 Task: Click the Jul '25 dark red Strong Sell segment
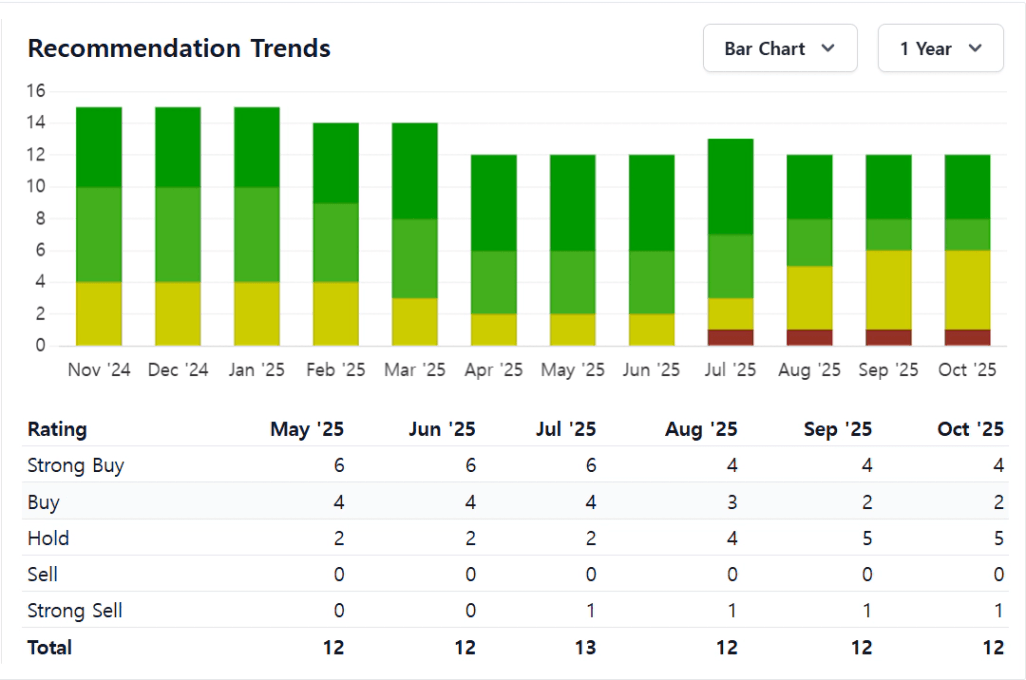[x=730, y=338]
